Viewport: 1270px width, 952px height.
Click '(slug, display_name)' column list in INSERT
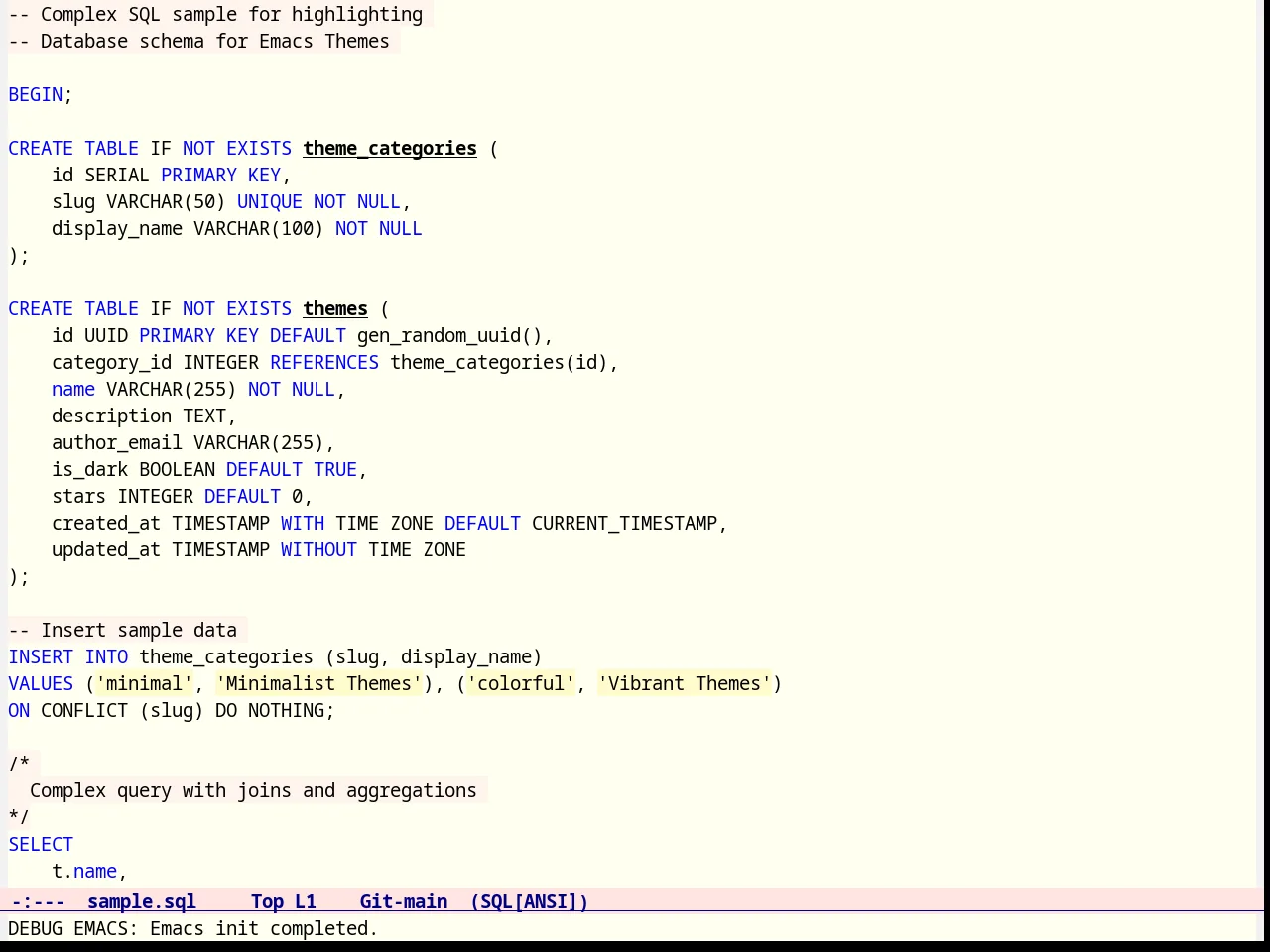click(434, 656)
